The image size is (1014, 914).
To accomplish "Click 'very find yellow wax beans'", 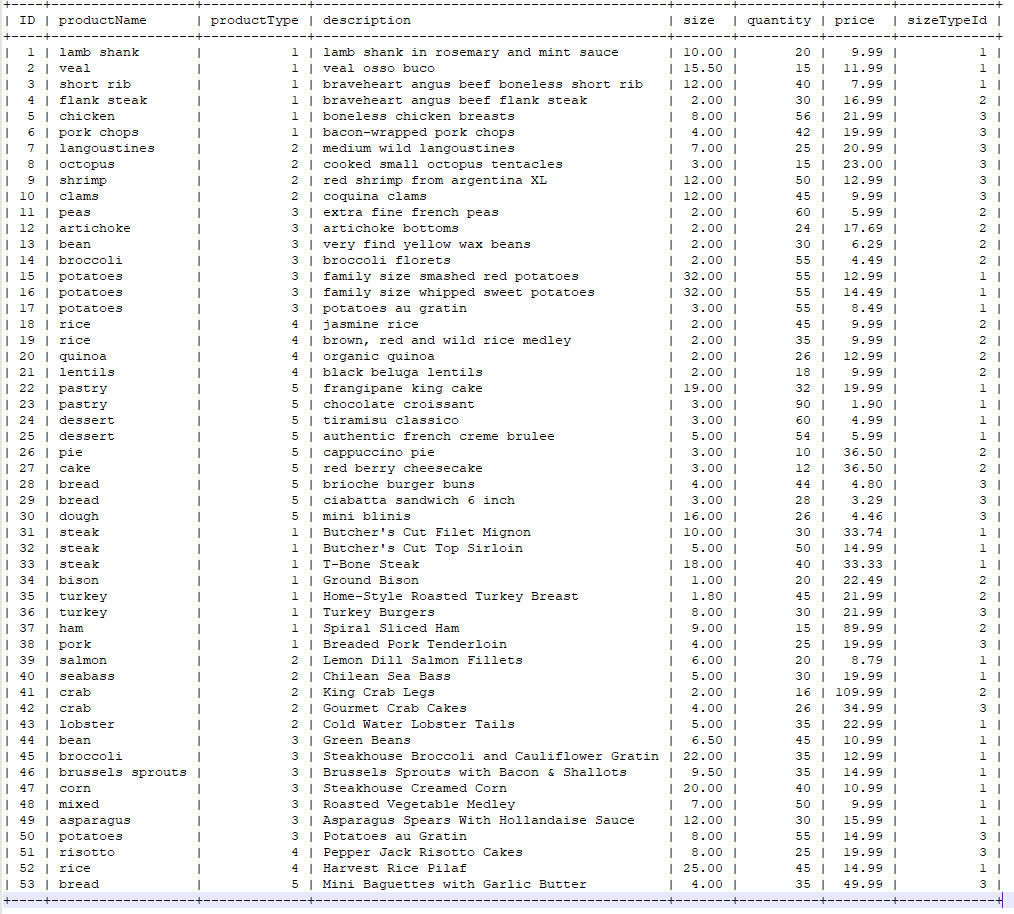I will pyautogui.click(x=427, y=245).
